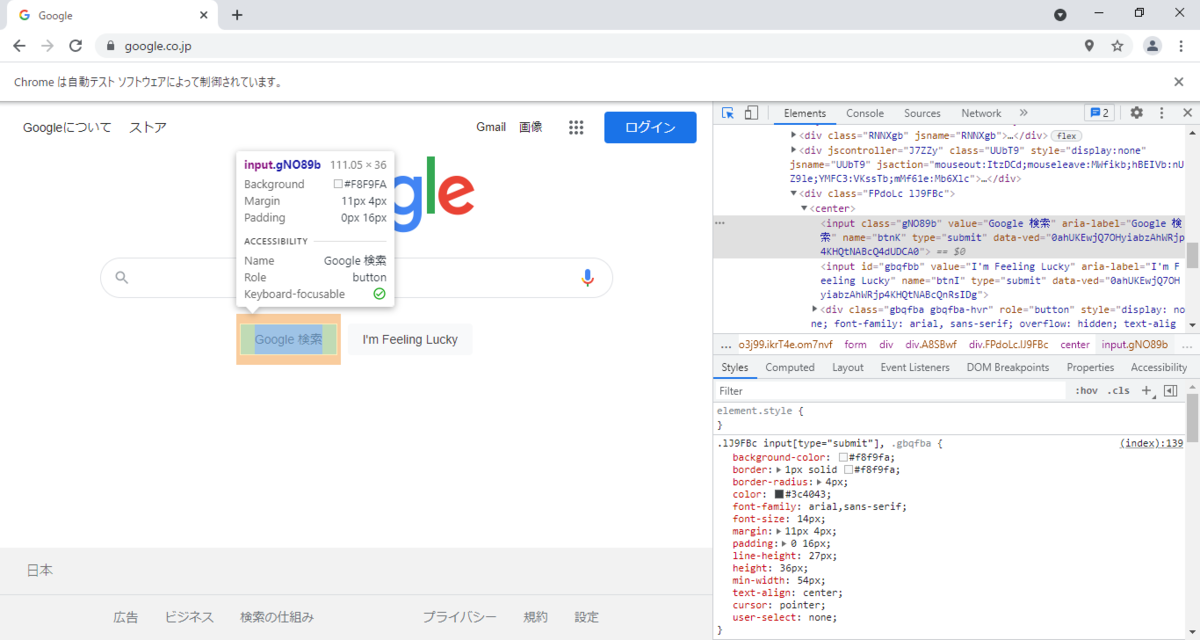Viewport: 1200px width, 640px height.
Task: Collapse the center node
Action: pyautogui.click(x=804, y=208)
